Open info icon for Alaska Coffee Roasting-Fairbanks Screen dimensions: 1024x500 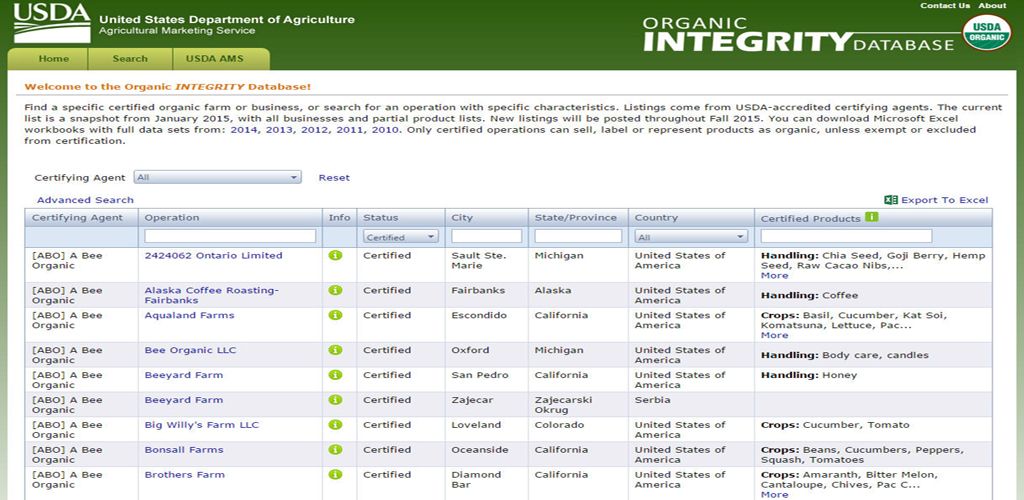335,290
